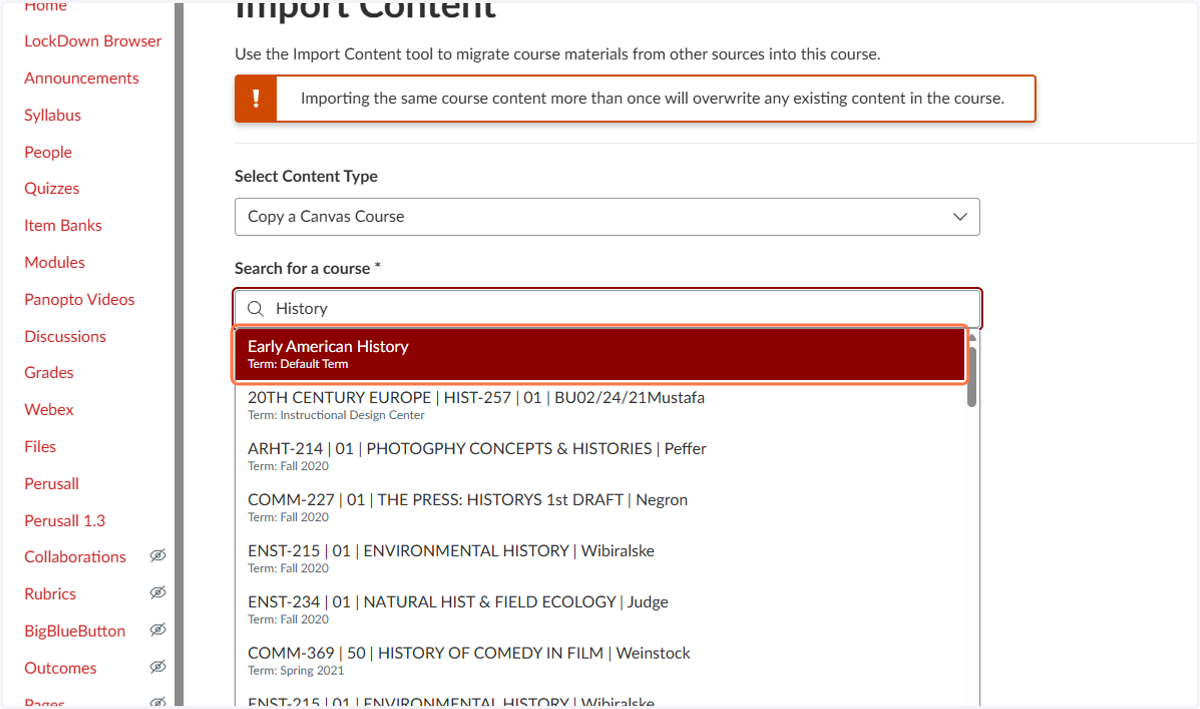Click the chevron arrow on Copy a Canvas Course

click(960, 217)
